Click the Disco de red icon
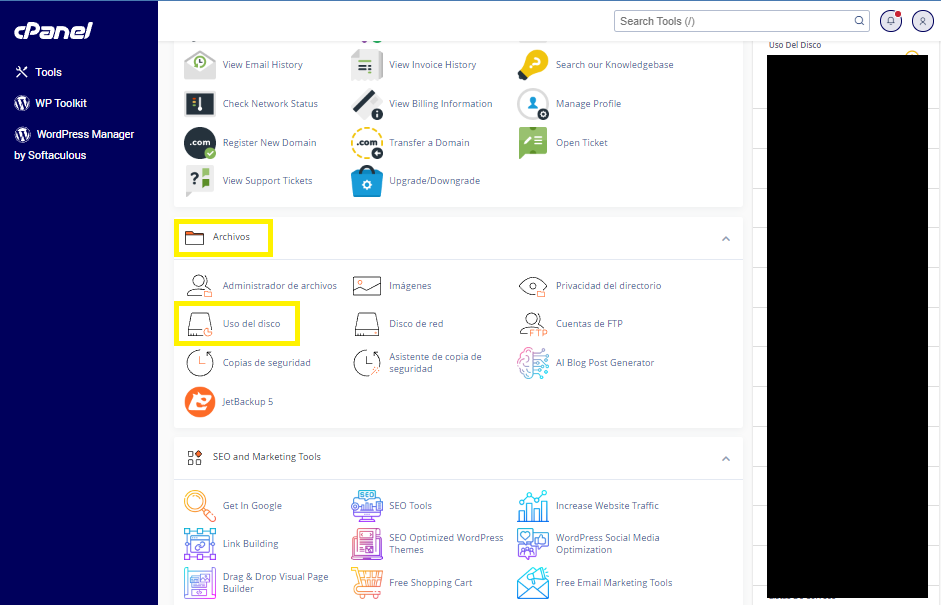The image size is (941, 605). [x=367, y=324]
